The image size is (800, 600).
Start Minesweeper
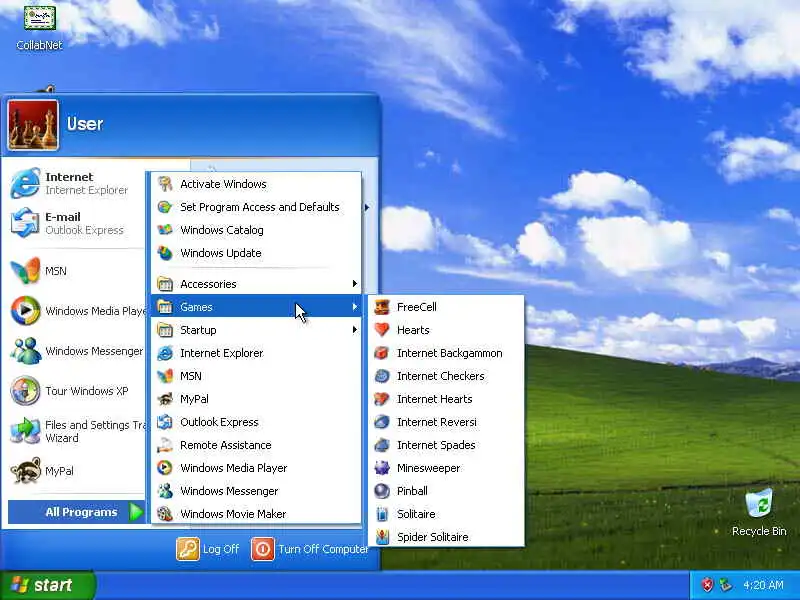pos(446,468)
